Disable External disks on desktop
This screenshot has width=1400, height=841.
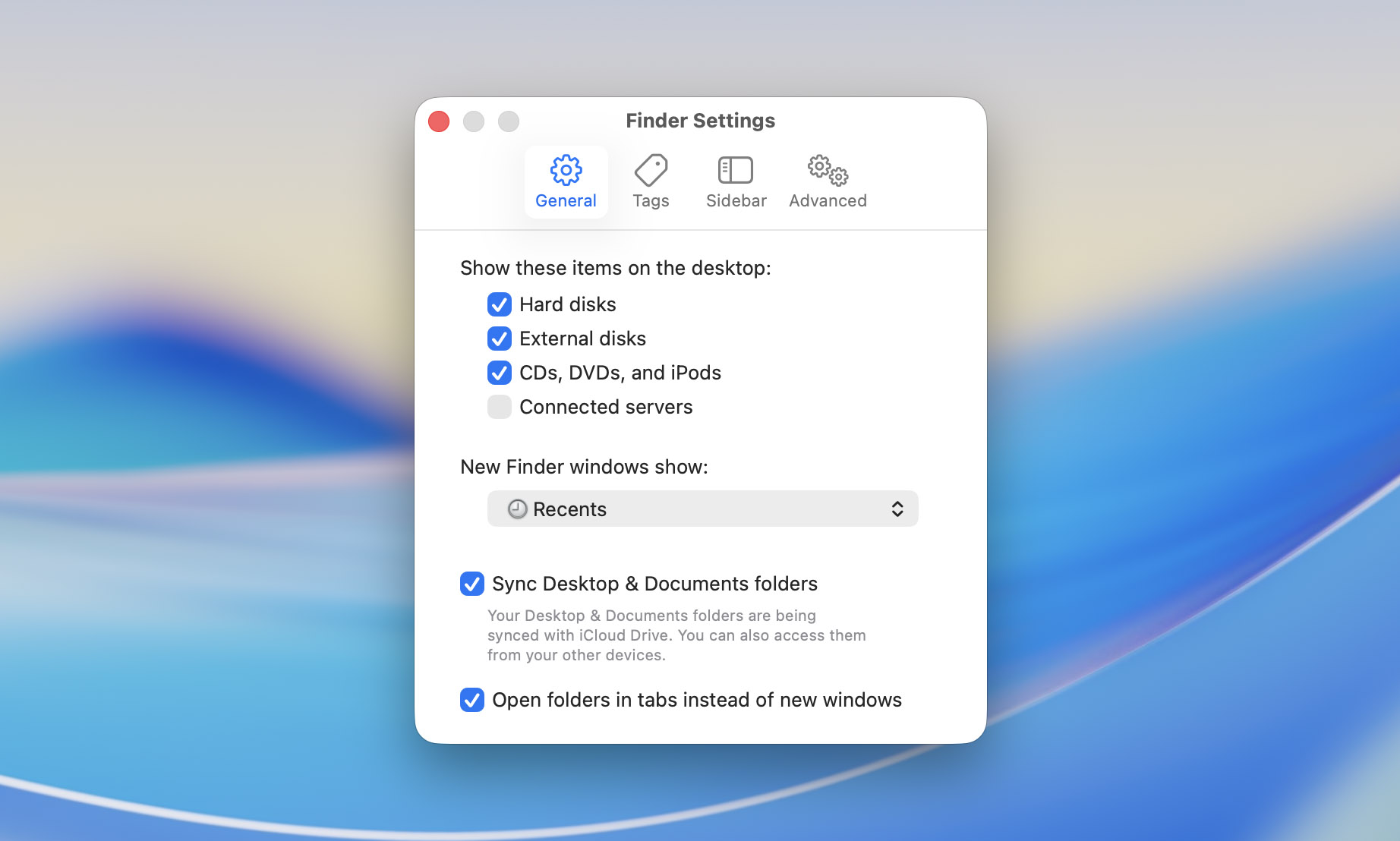click(500, 339)
